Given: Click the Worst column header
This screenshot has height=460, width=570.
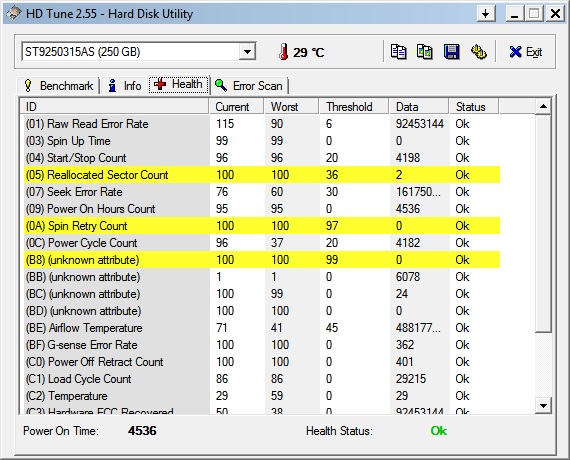Looking at the screenshot, I should (x=291, y=107).
